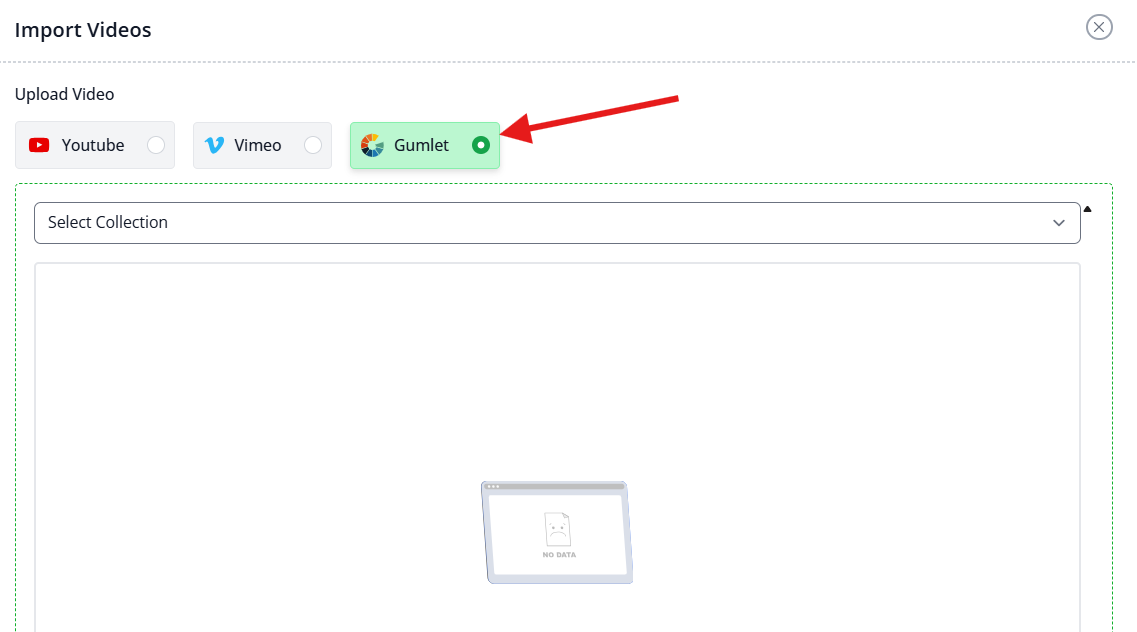The image size is (1137, 632).
Task: Click the NO DATA browser window illustration
Action: [557, 533]
